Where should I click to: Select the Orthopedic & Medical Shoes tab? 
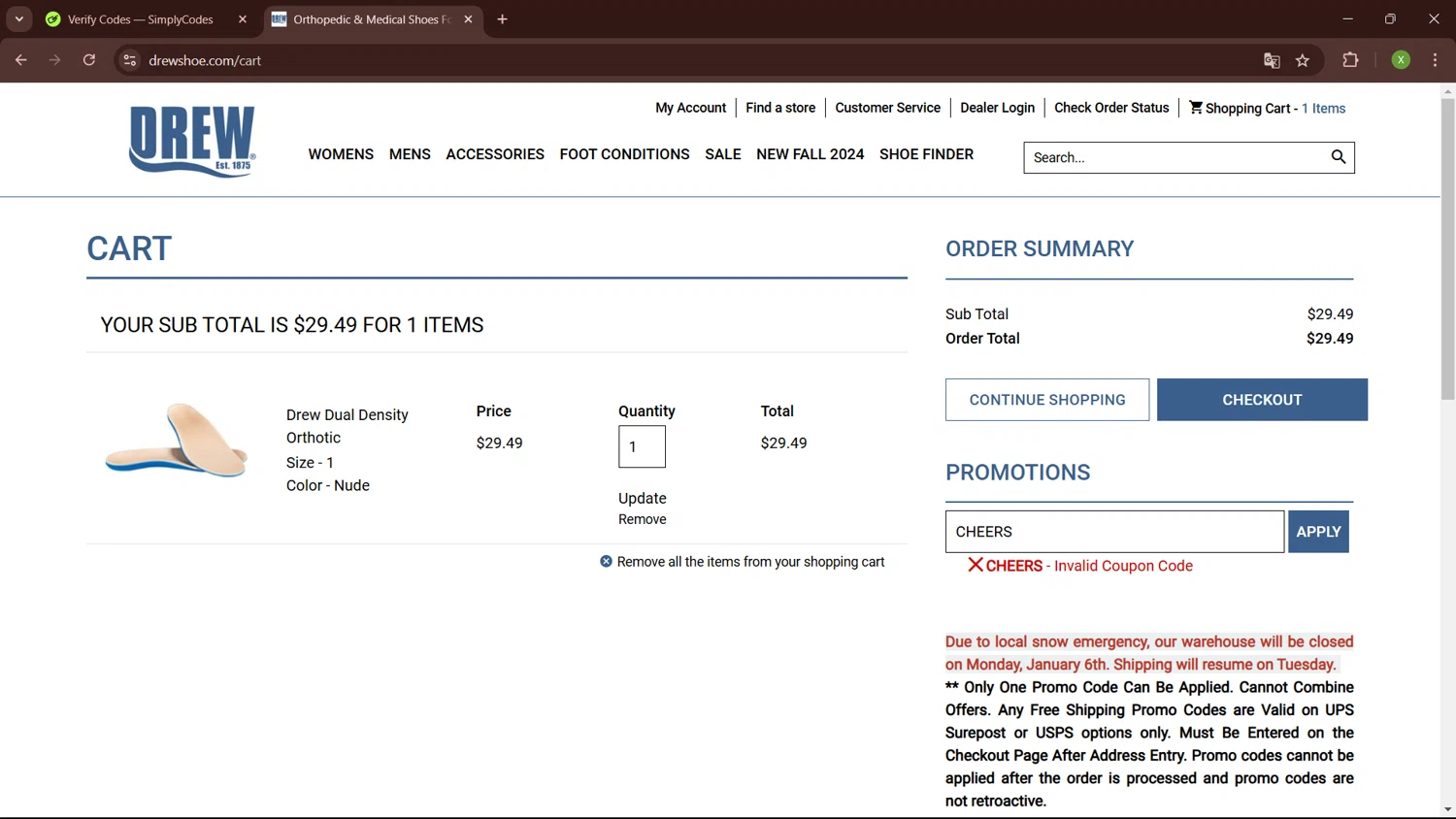point(372,19)
